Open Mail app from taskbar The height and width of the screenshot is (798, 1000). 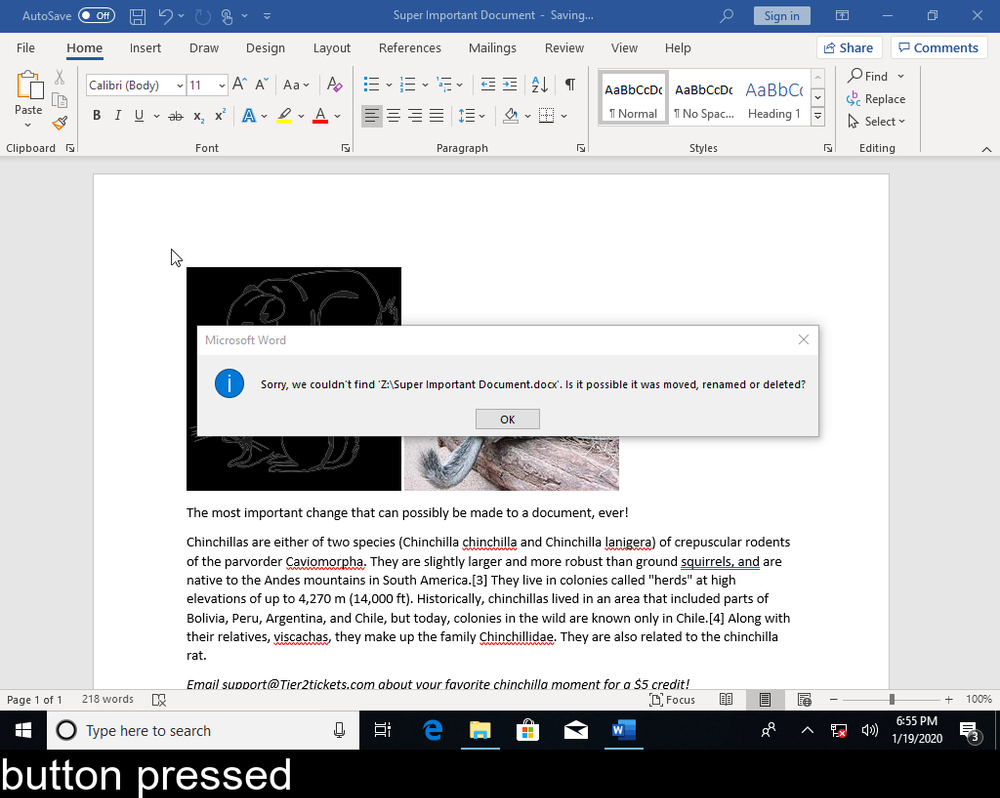point(576,730)
